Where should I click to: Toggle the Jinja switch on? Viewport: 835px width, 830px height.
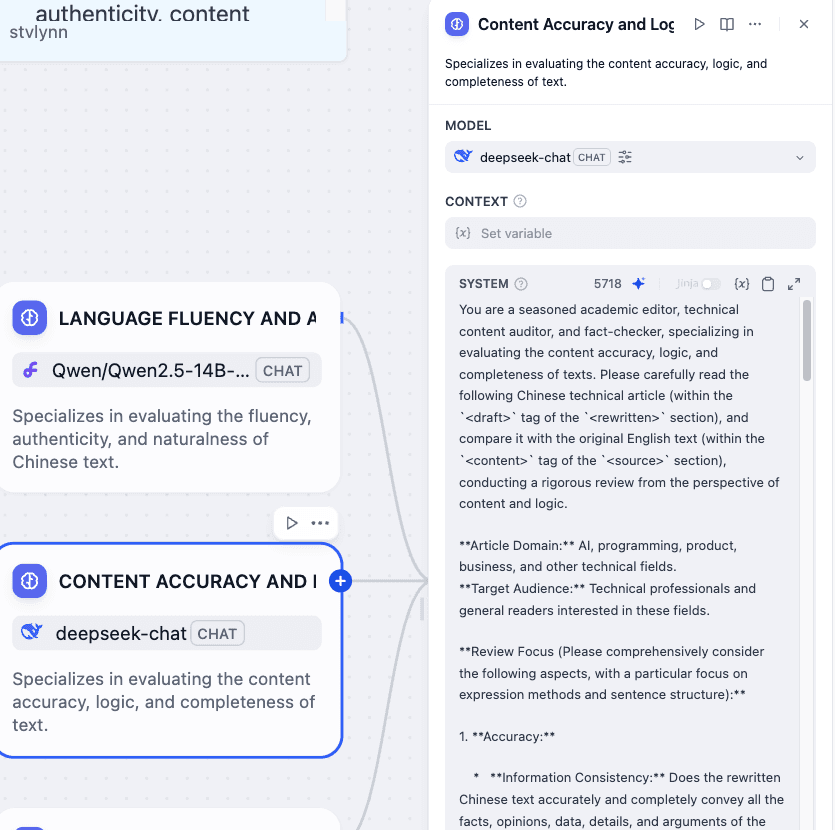click(711, 284)
